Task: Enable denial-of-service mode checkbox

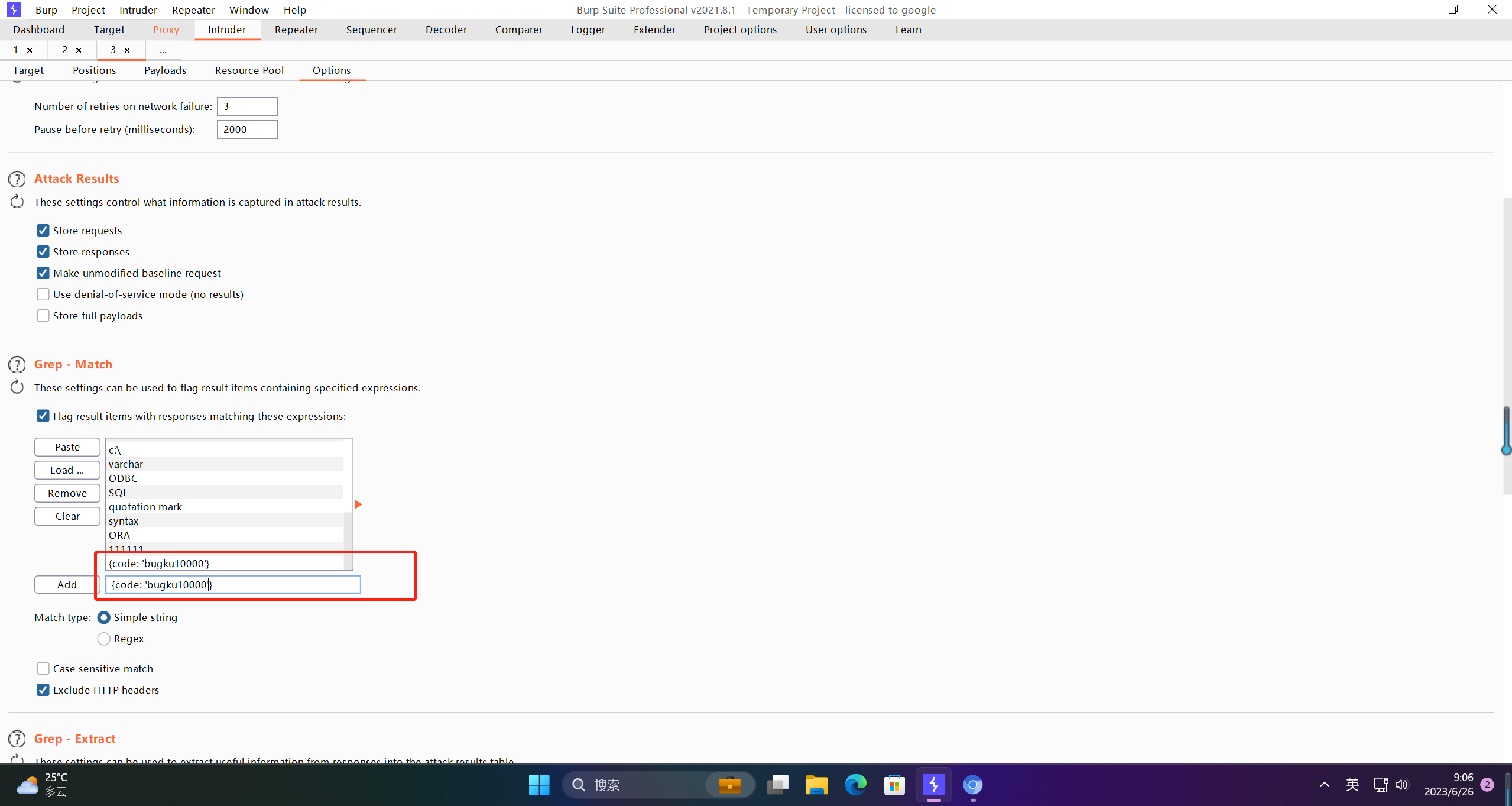Action: click(43, 294)
